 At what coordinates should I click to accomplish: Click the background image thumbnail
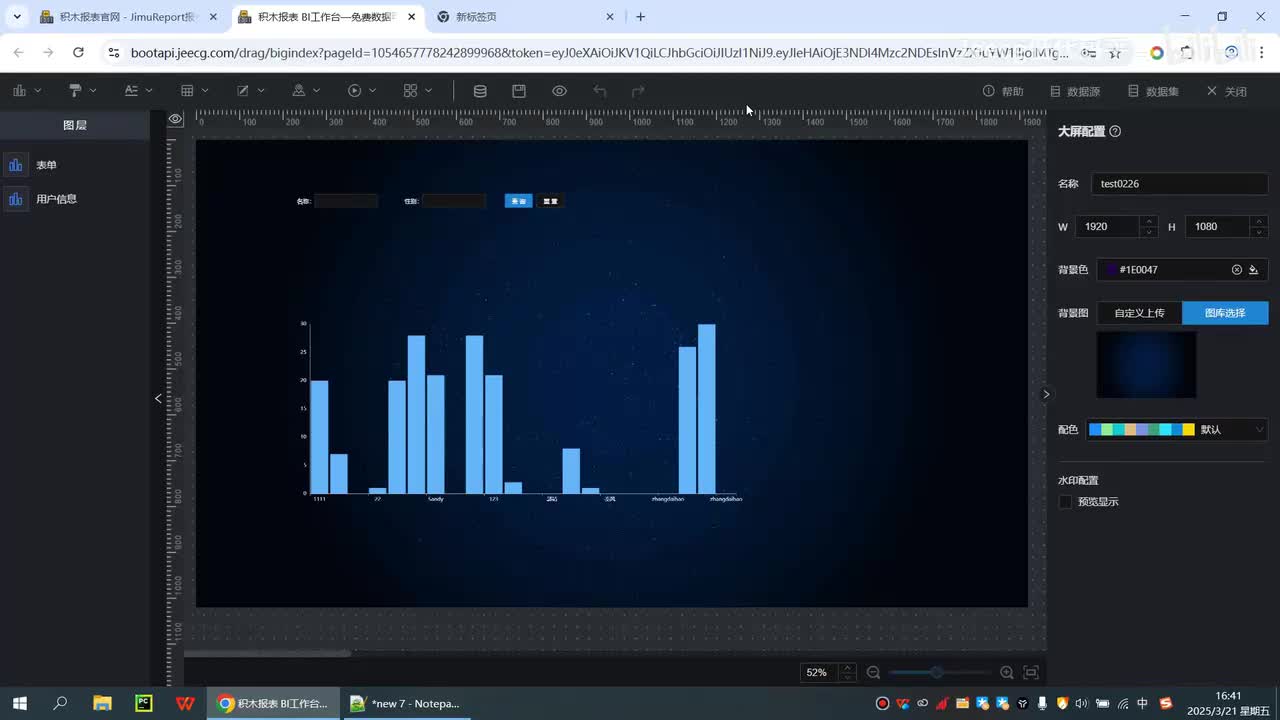1147,365
